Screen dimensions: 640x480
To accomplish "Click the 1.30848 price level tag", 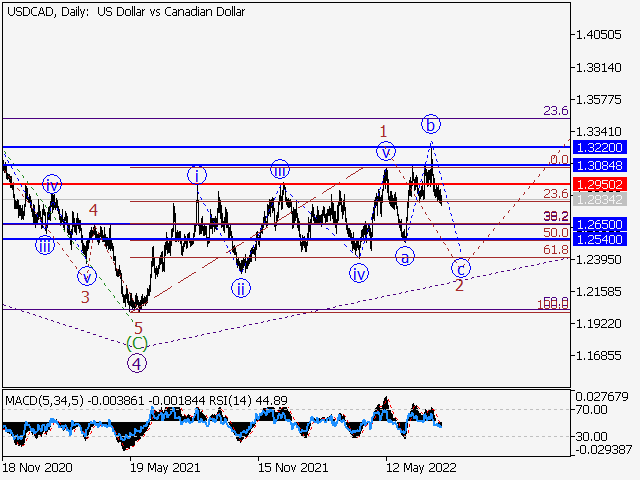I will coord(602,164).
